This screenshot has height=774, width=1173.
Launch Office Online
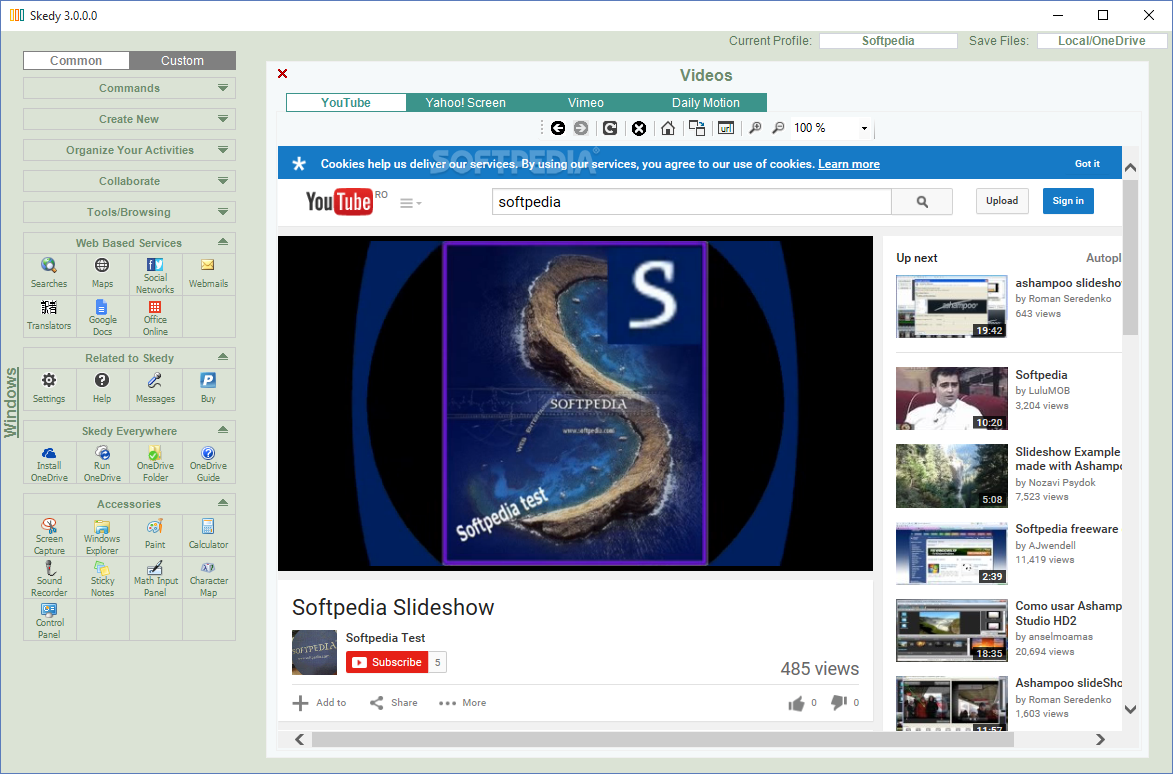point(156,316)
